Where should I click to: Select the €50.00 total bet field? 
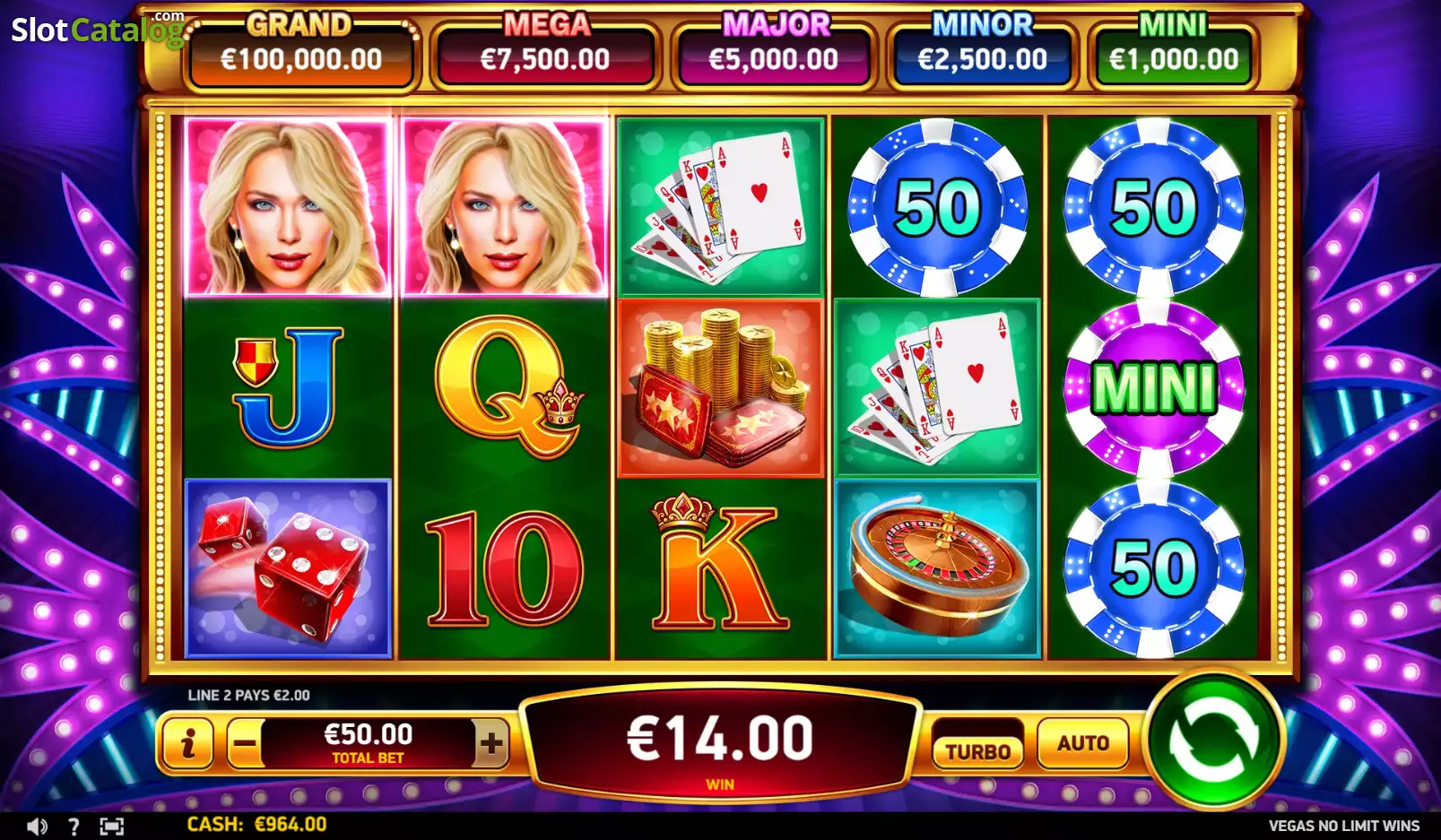(x=369, y=743)
